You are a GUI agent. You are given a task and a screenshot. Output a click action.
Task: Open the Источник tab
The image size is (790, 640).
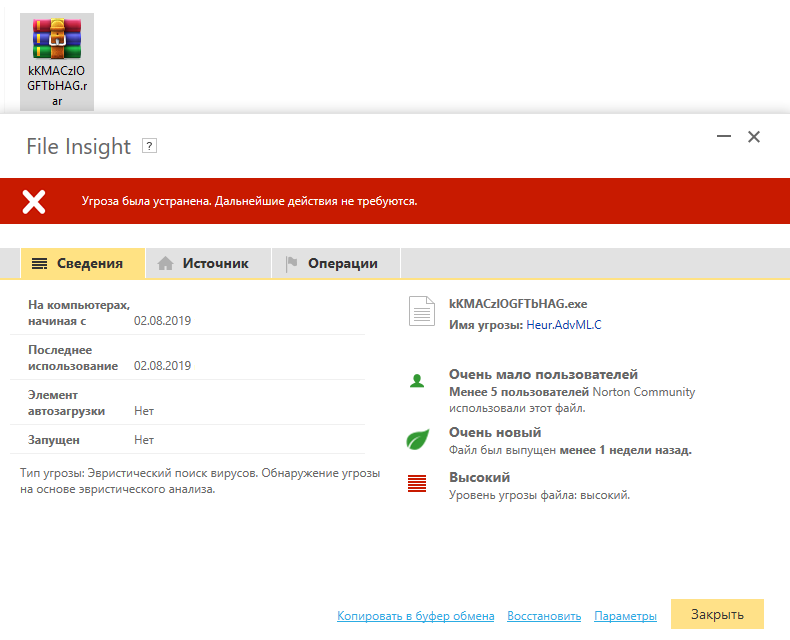209,263
